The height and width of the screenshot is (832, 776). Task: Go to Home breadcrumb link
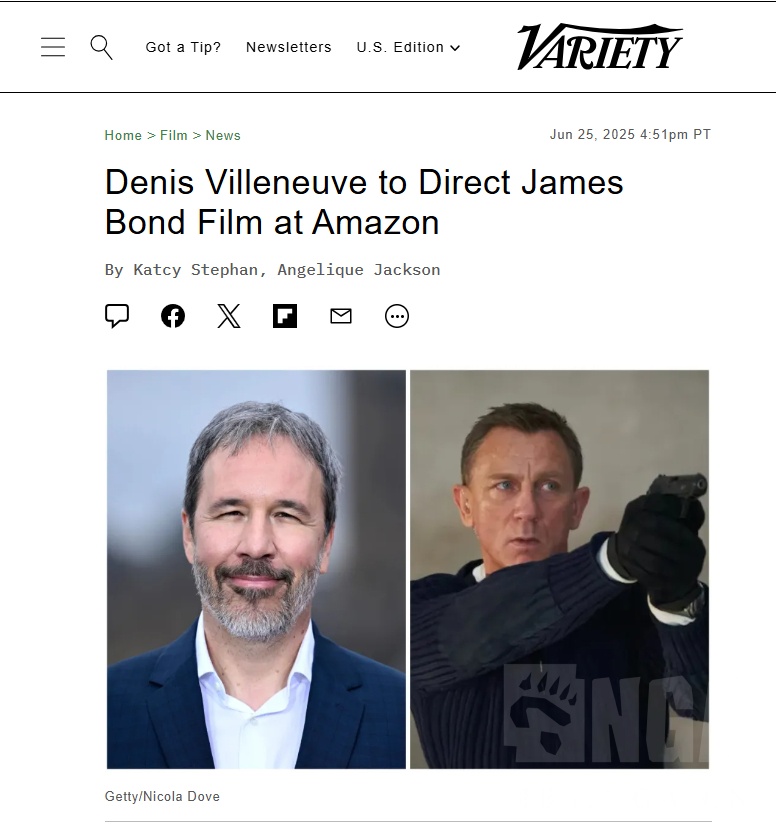(123, 135)
